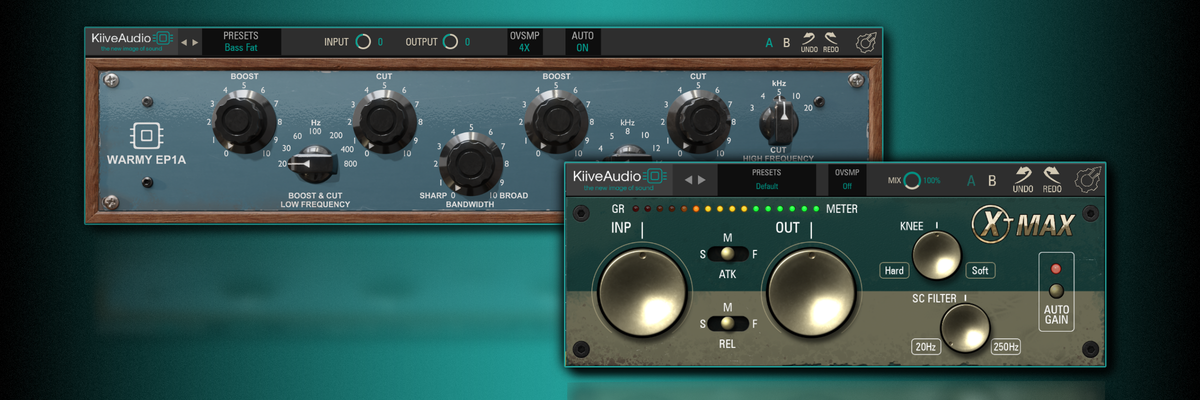Set sidechain filter to 250Hz

pyautogui.click(x=1006, y=347)
